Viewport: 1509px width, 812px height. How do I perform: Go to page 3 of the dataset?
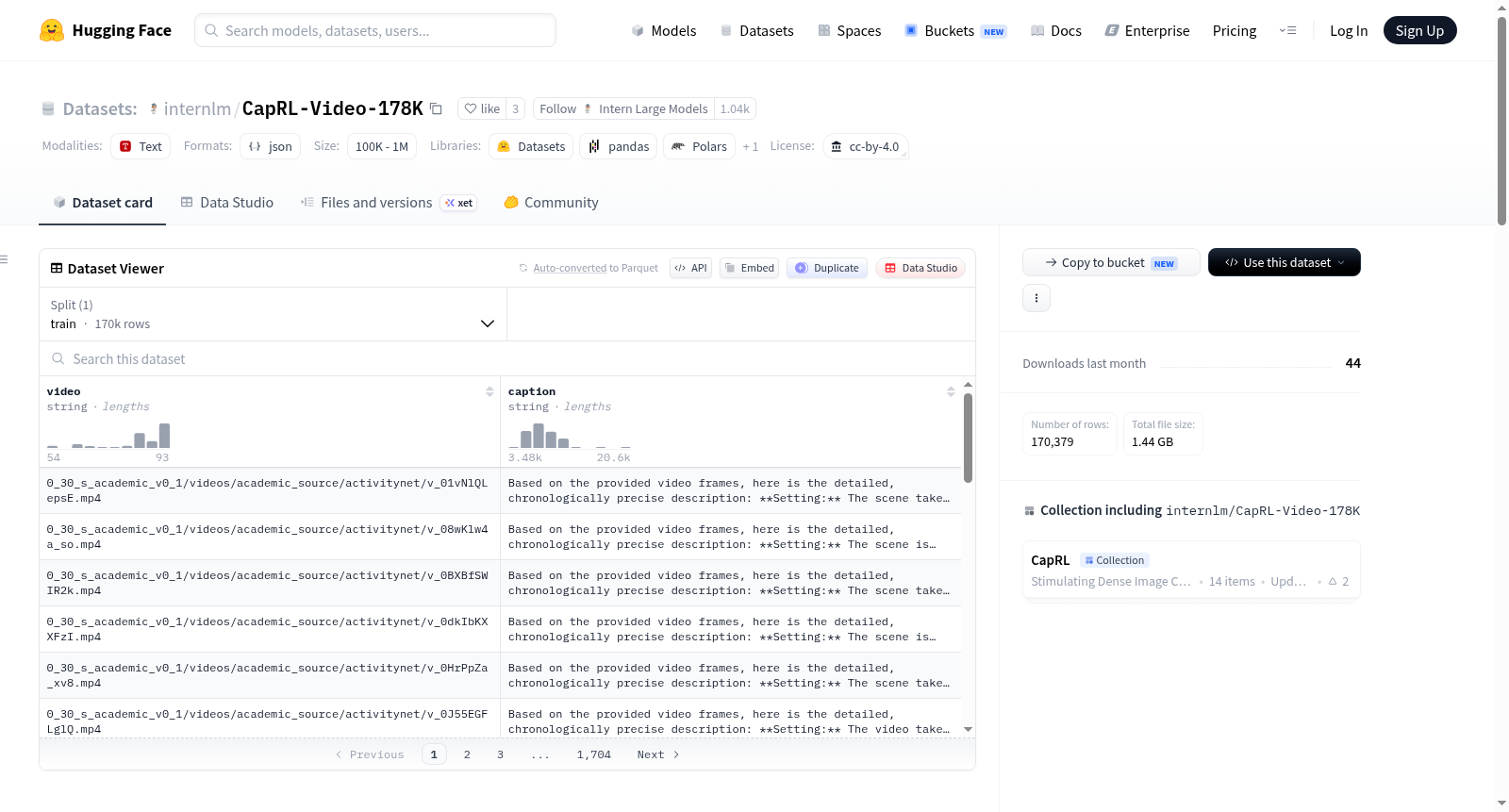pos(500,754)
